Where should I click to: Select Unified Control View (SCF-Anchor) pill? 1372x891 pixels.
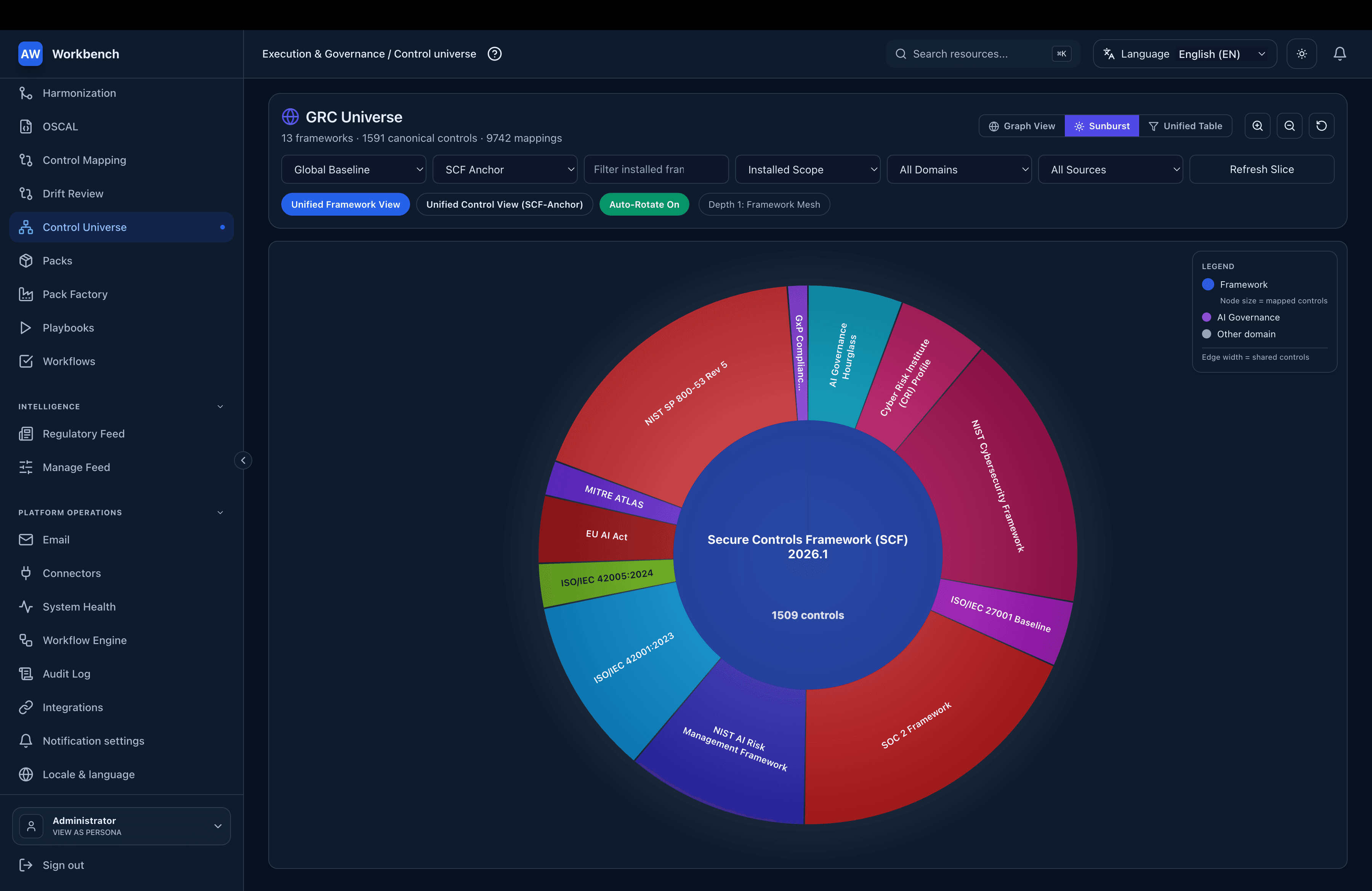pyautogui.click(x=505, y=205)
